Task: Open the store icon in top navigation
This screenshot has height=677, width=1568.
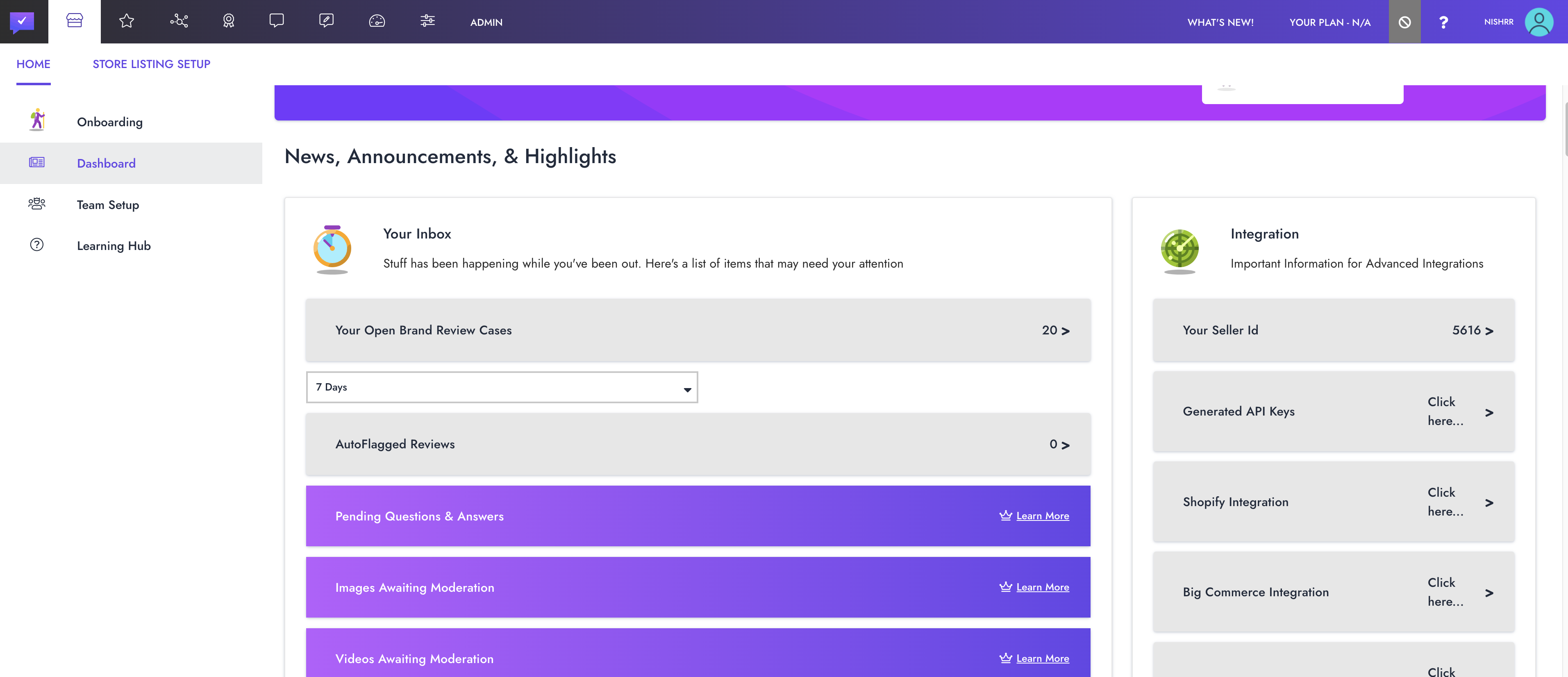Action: click(74, 21)
